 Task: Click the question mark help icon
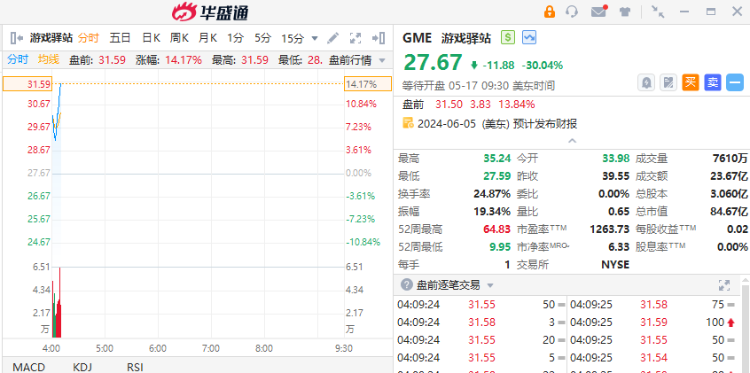tap(406, 285)
